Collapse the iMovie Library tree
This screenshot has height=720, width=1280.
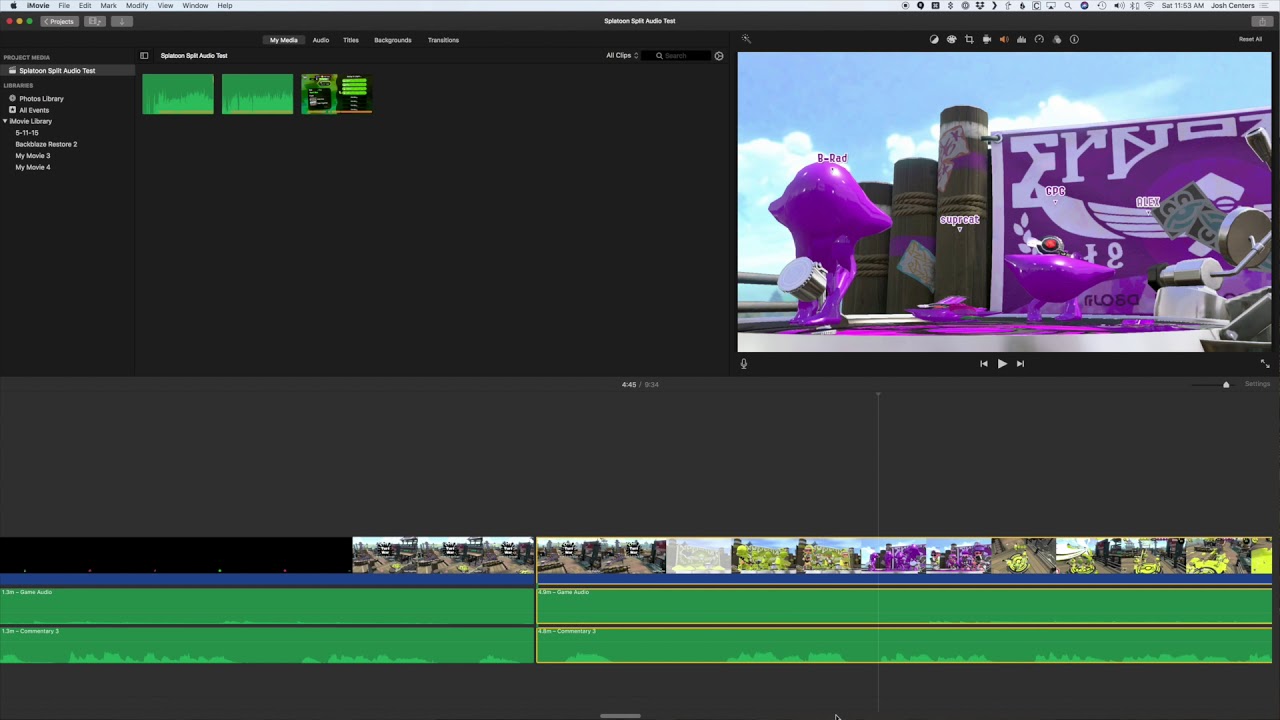pyautogui.click(x=5, y=121)
